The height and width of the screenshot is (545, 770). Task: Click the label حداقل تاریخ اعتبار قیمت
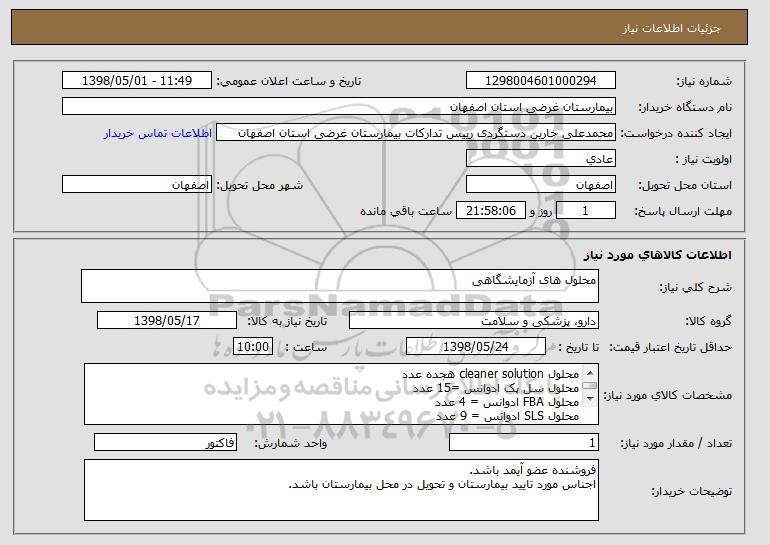[x=671, y=347]
